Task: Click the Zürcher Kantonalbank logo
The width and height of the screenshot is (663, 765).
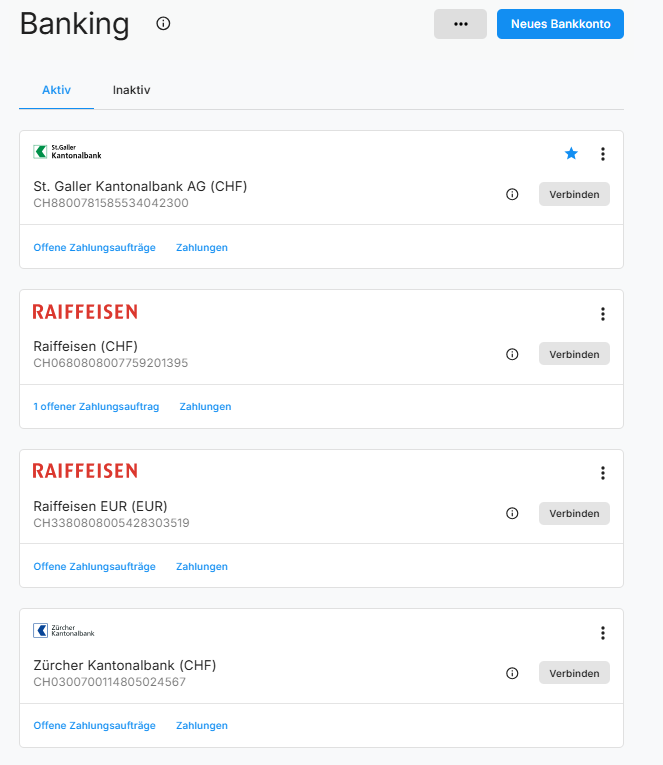Action: 64,631
